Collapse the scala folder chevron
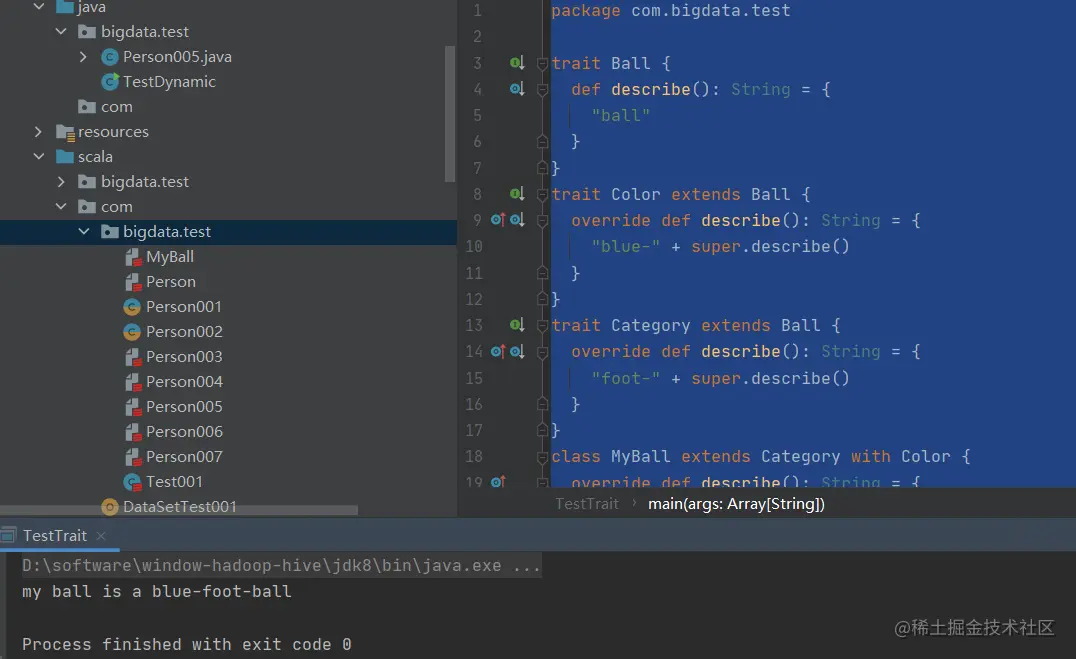This screenshot has width=1076, height=659. click(x=39, y=157)
